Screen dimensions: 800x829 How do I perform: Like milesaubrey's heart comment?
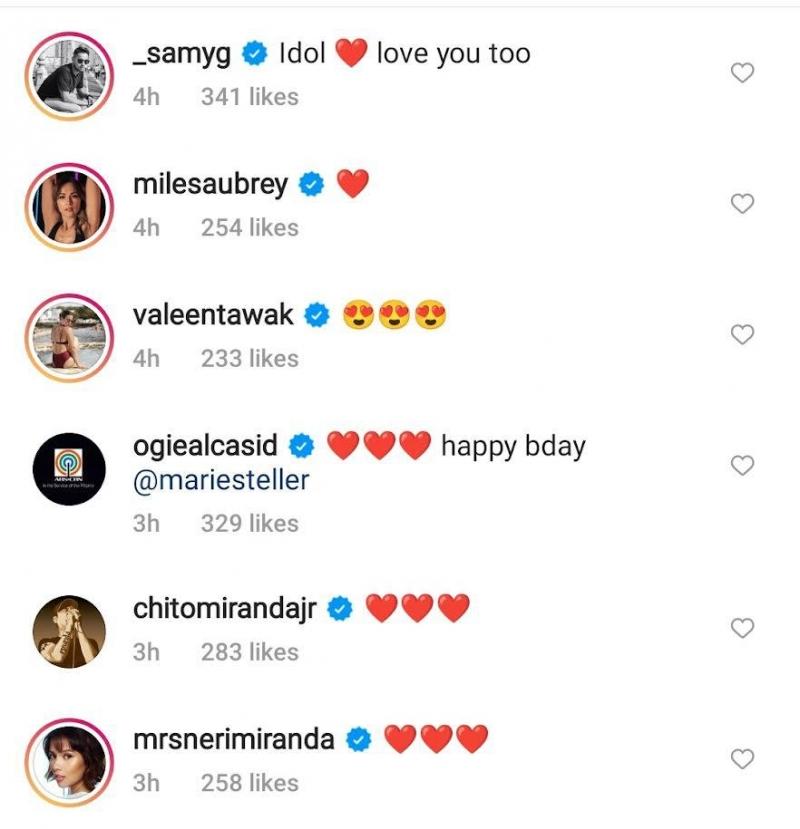point(742,204)
